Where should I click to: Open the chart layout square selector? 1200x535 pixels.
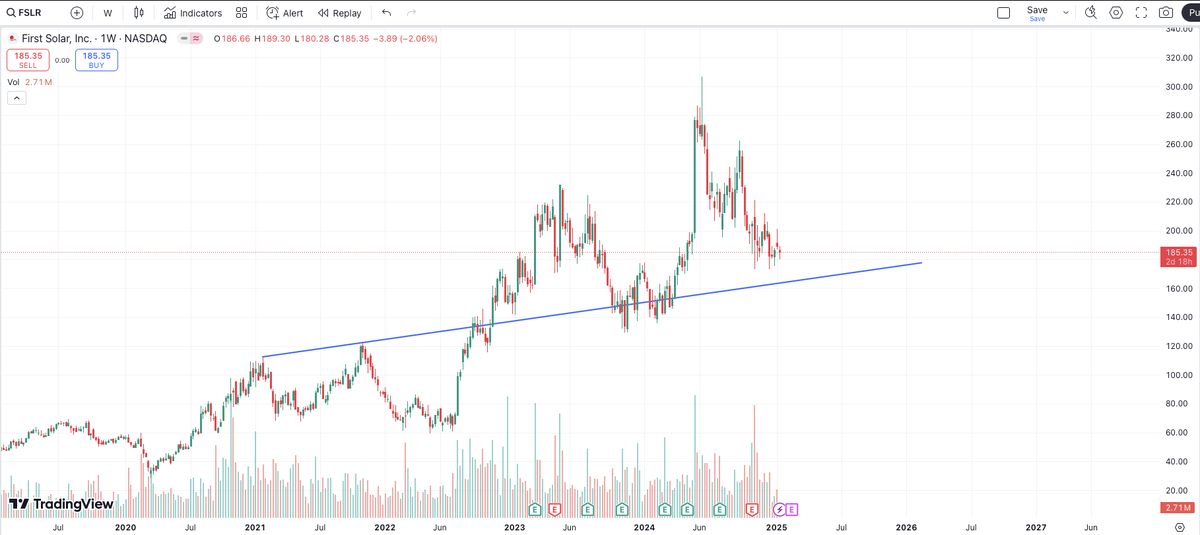1004,13
